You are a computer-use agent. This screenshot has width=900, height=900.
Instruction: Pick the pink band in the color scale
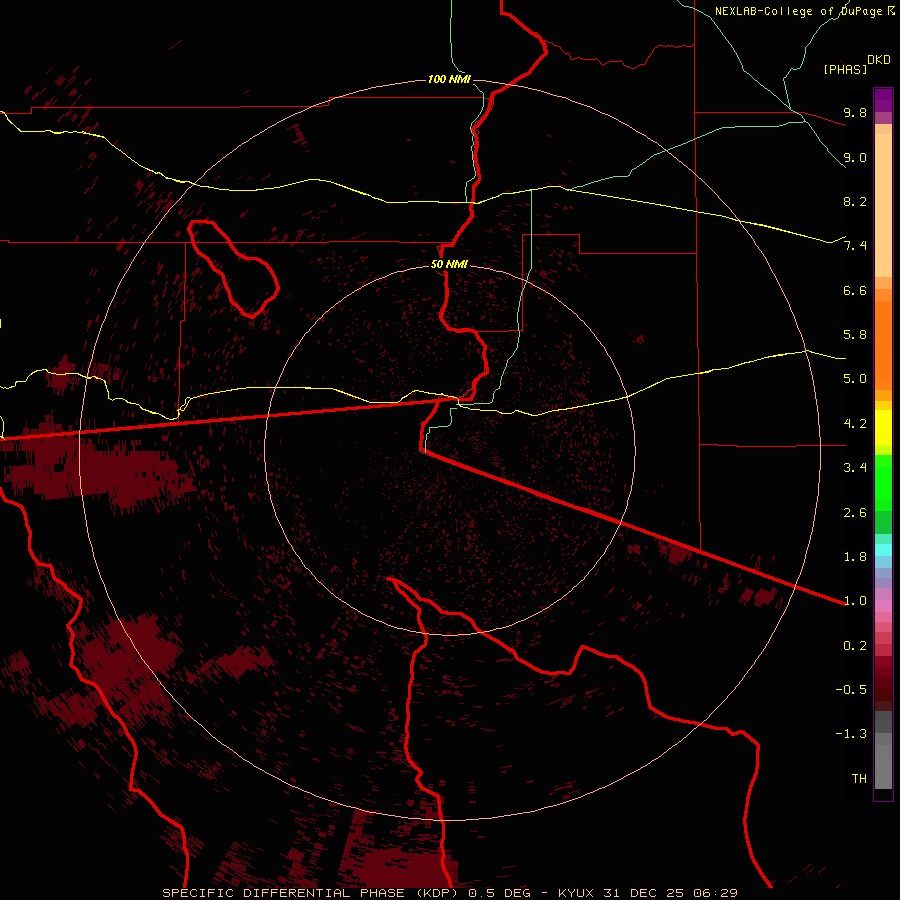click(883, 606)
